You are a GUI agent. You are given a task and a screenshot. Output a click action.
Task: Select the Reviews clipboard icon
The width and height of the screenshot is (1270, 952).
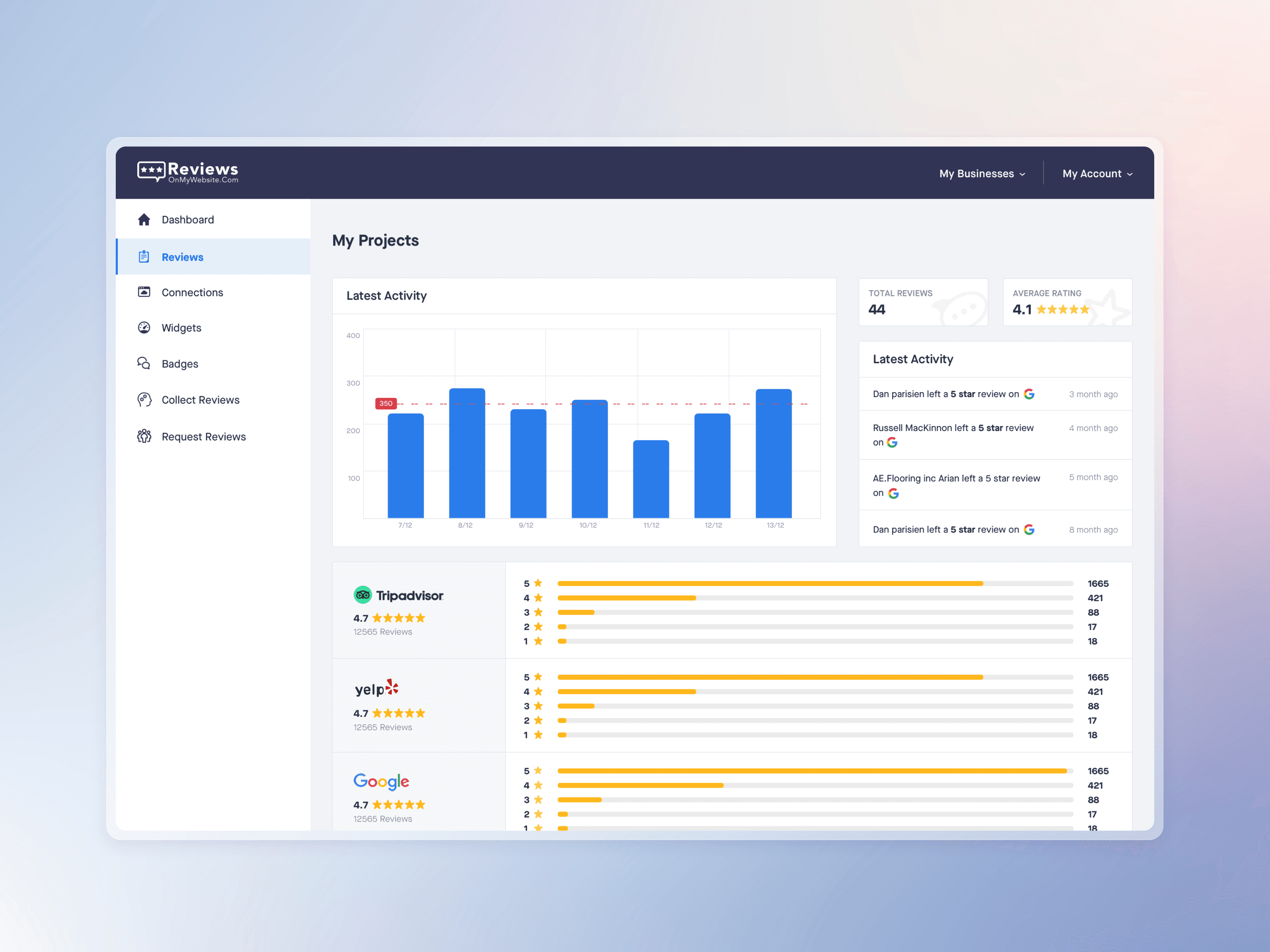(x=144, y=257)
